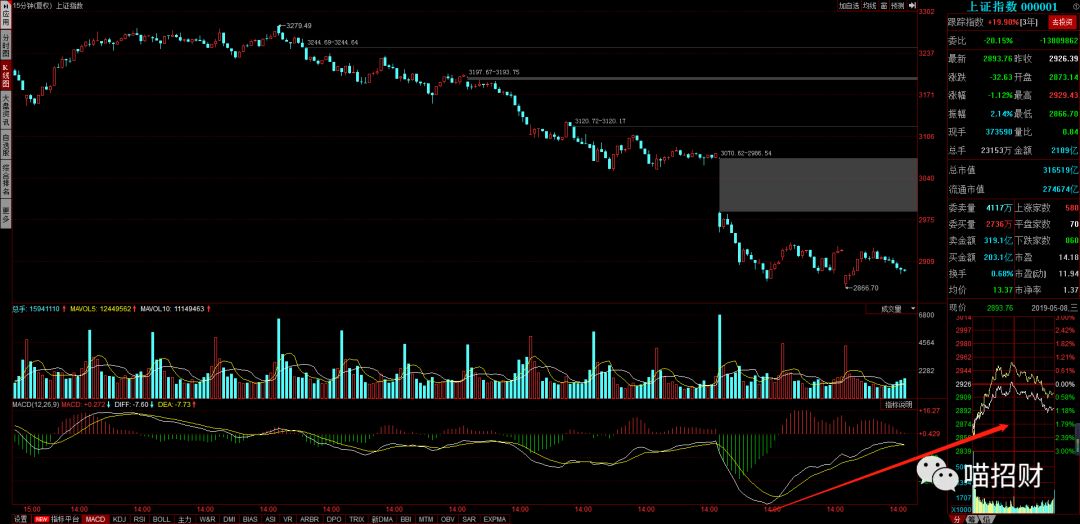
Task: Collapse side panel with arrow icon
Action: pyautogui.click(x=912, y=6)
